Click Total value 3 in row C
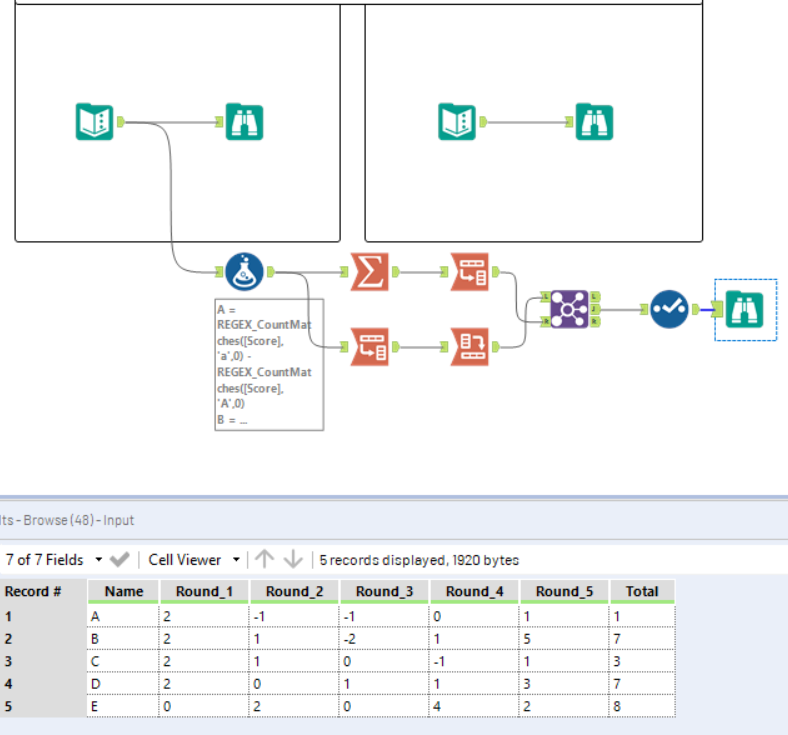 [642, 661]
